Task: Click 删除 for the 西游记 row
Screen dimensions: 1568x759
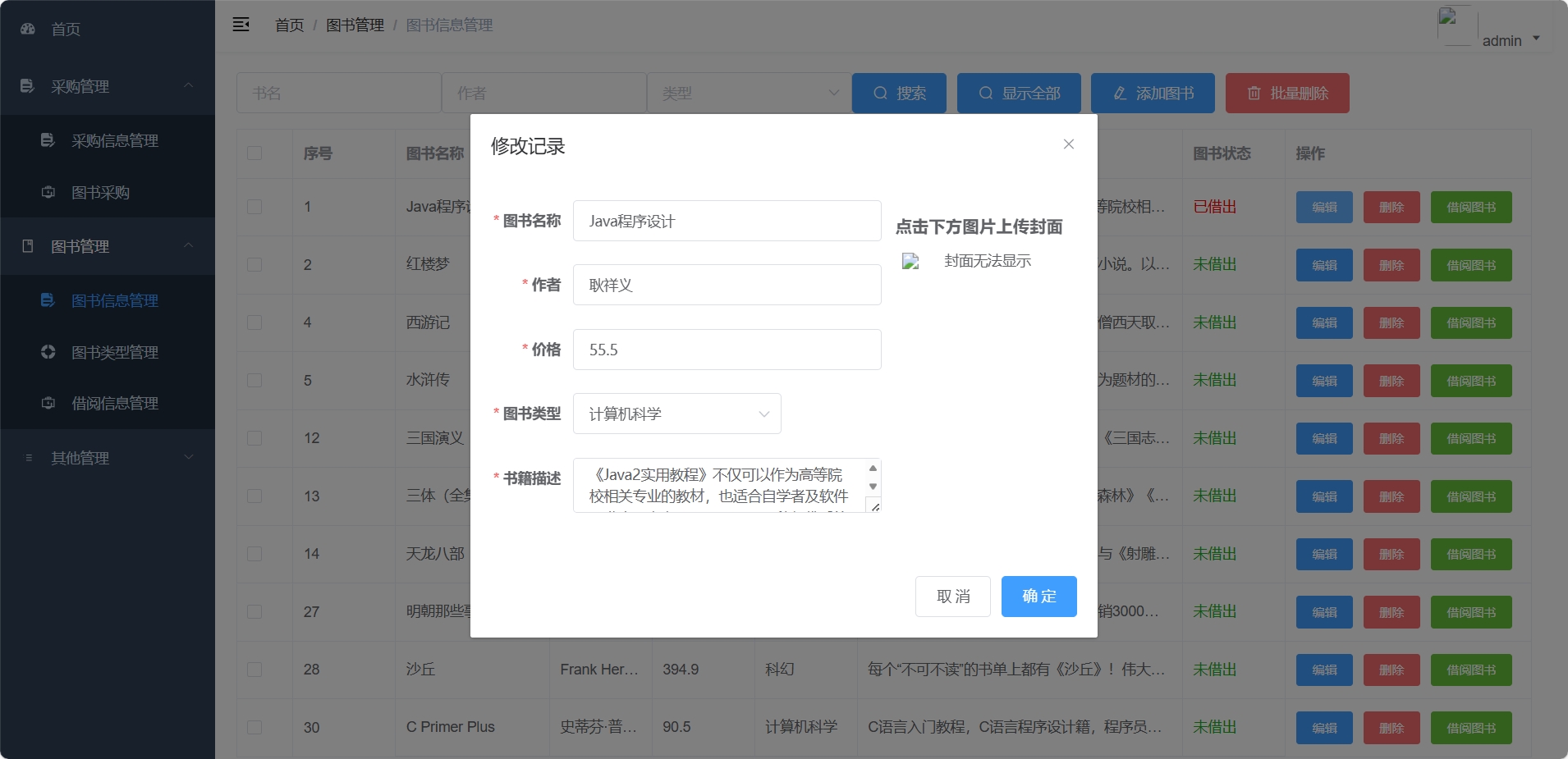Action: (1391, 322)
